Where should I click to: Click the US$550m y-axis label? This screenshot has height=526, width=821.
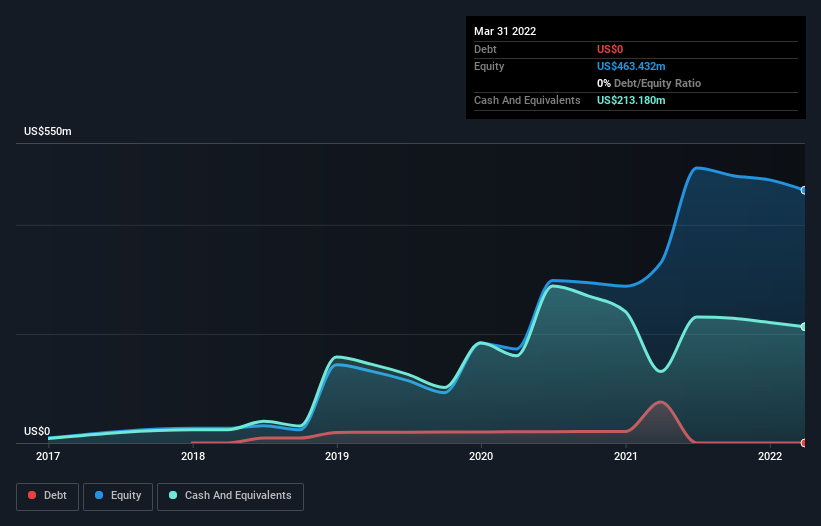pyautogui.click(x=48, y=131)
